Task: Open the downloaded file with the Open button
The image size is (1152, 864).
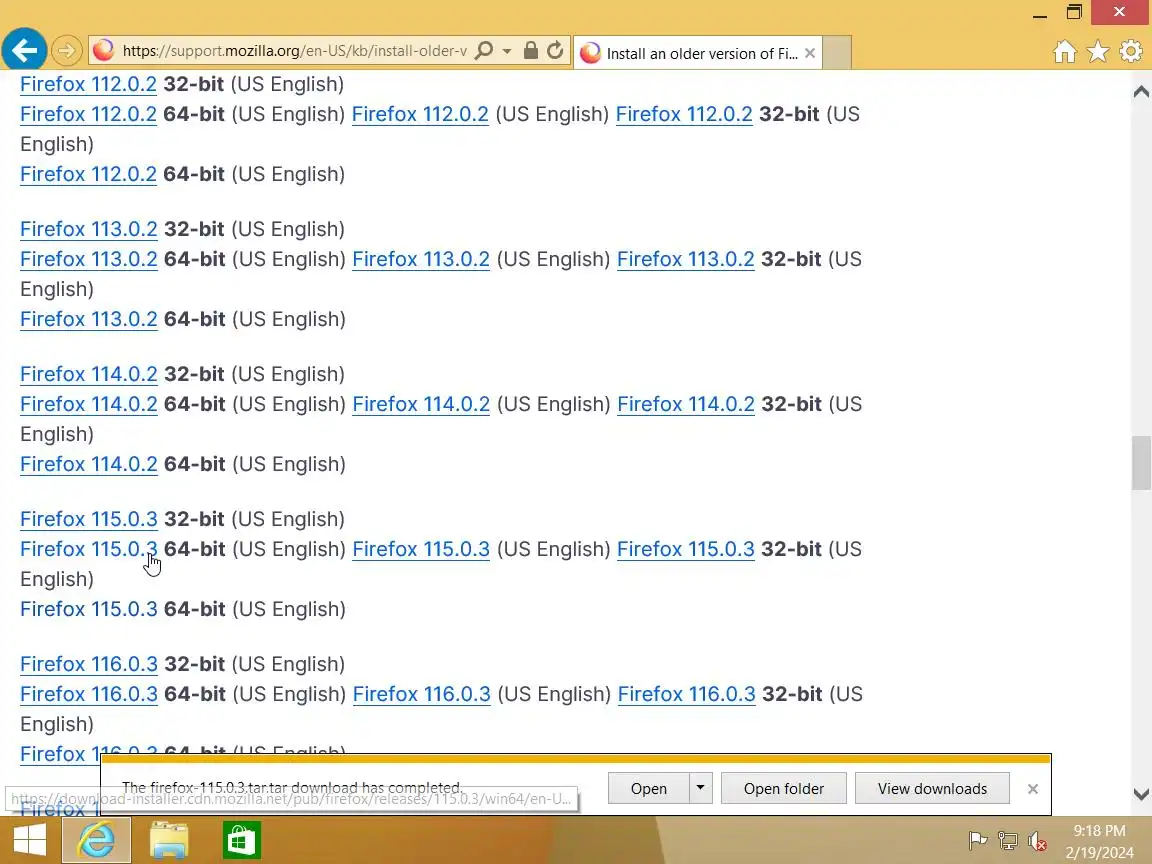Action: (649, 788)
